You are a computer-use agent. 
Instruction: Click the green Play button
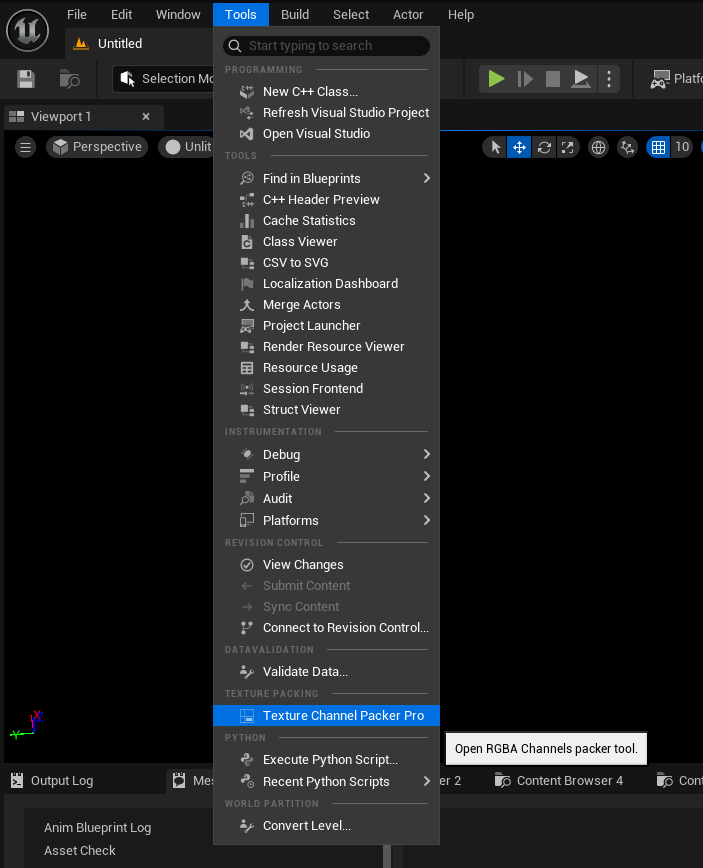[496, 79]
